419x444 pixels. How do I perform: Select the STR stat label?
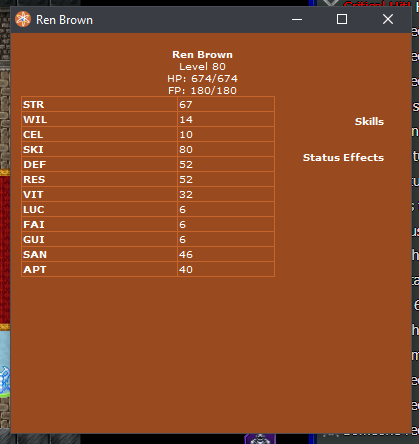pyautogui.click(x=33, y=105)
